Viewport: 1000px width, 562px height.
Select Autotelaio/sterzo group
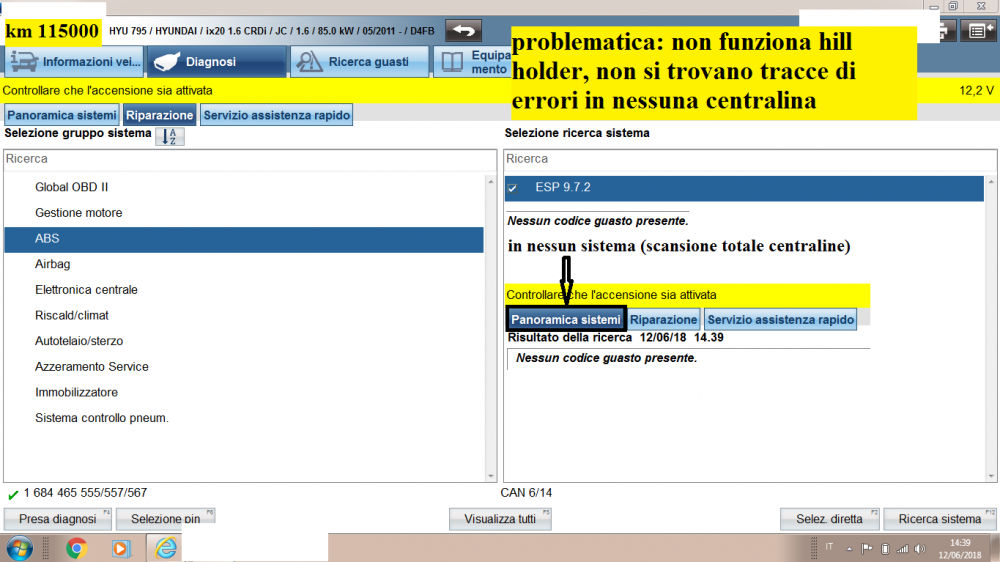(244, 341)
